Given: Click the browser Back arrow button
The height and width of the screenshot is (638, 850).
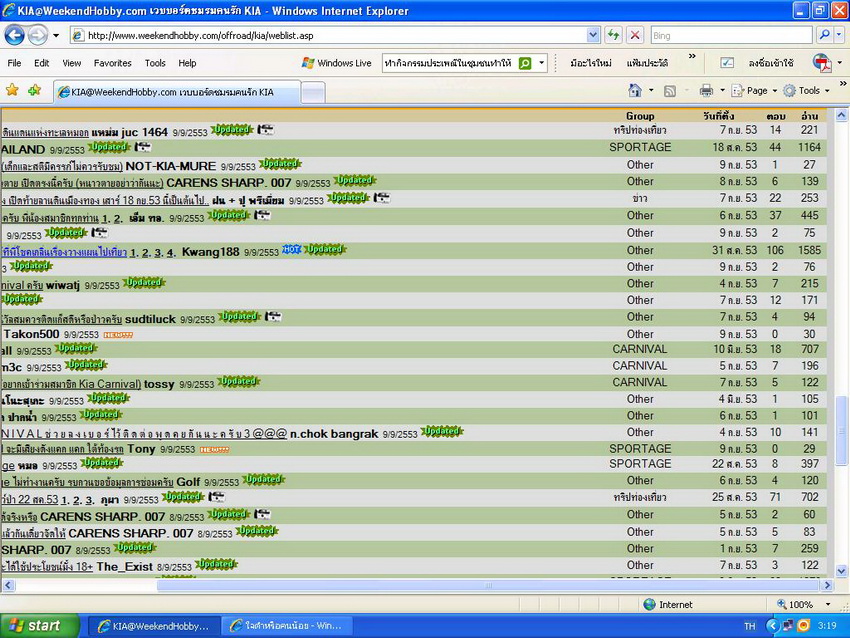Looking at the screenshot, I should click(x=15, y=35).
